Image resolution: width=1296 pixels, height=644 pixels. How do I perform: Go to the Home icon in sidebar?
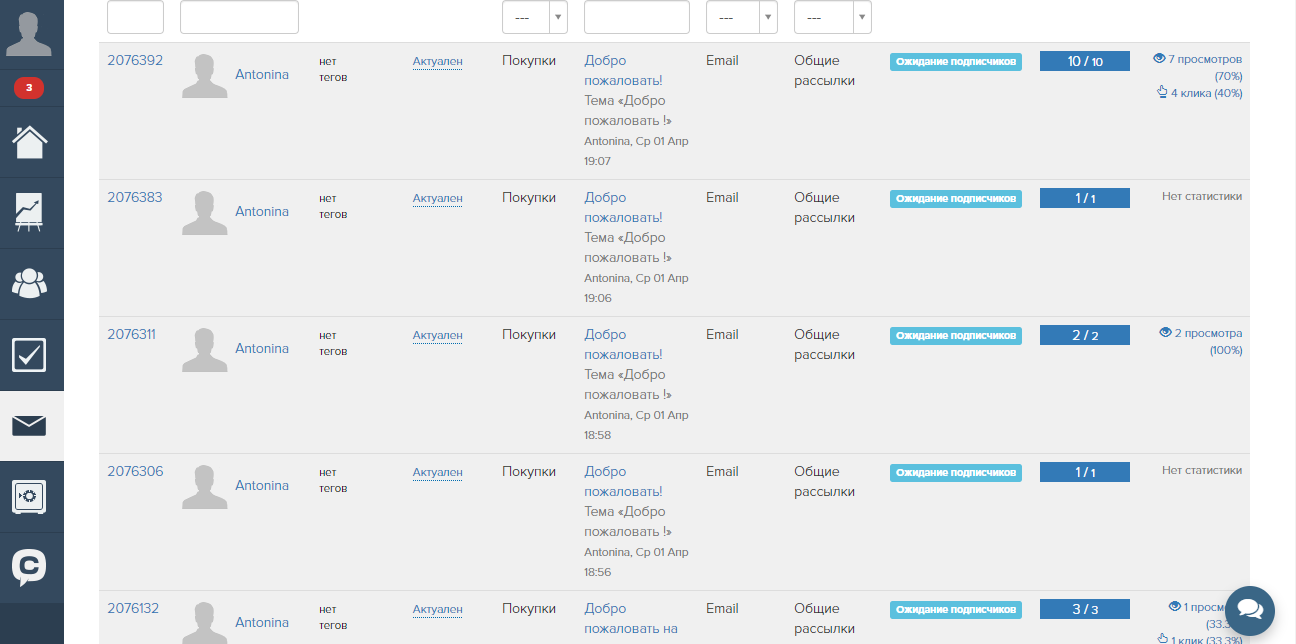click(x=30, y=141)
